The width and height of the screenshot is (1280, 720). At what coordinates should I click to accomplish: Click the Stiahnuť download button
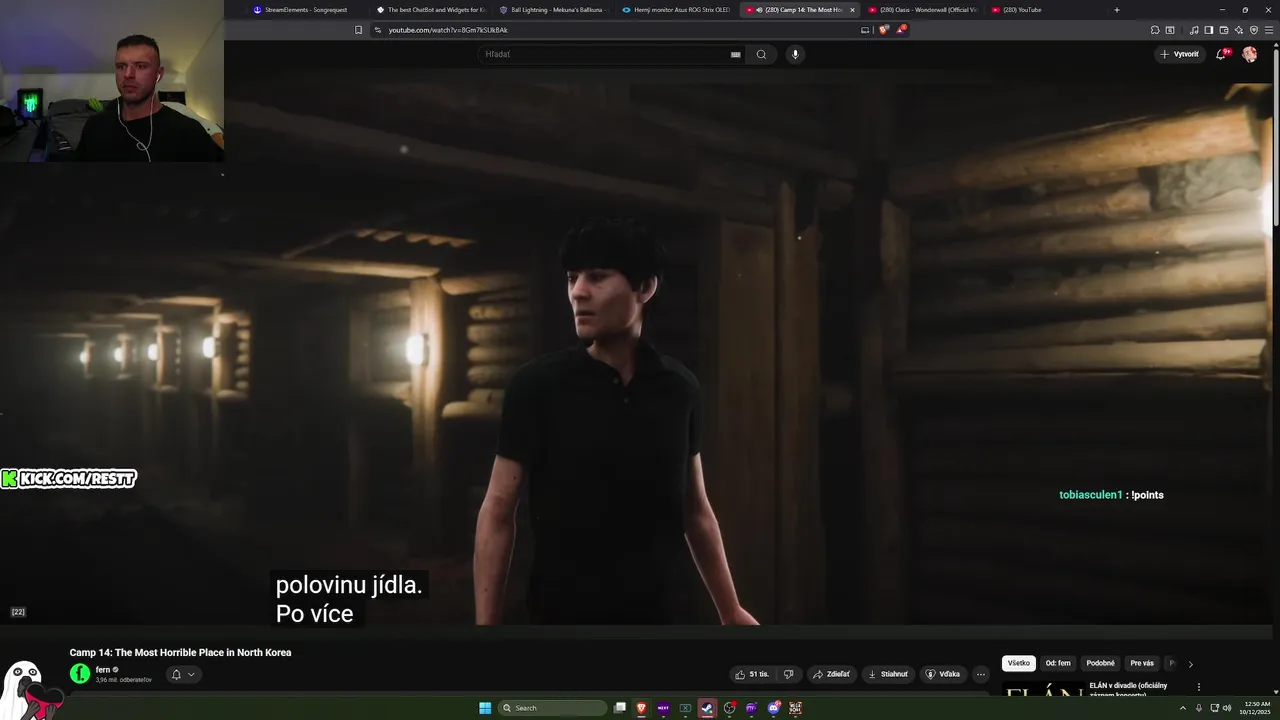887,674
